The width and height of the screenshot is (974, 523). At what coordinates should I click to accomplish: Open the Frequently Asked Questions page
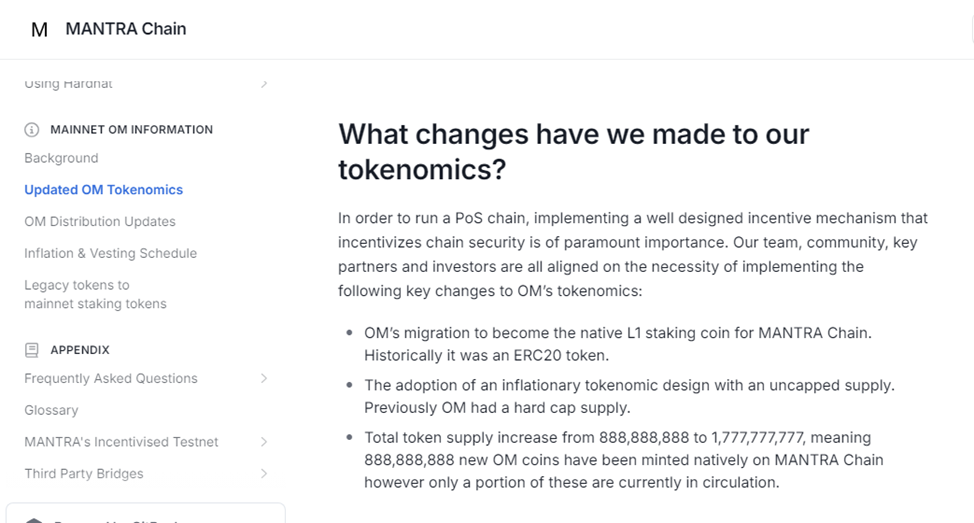[111, 378]
